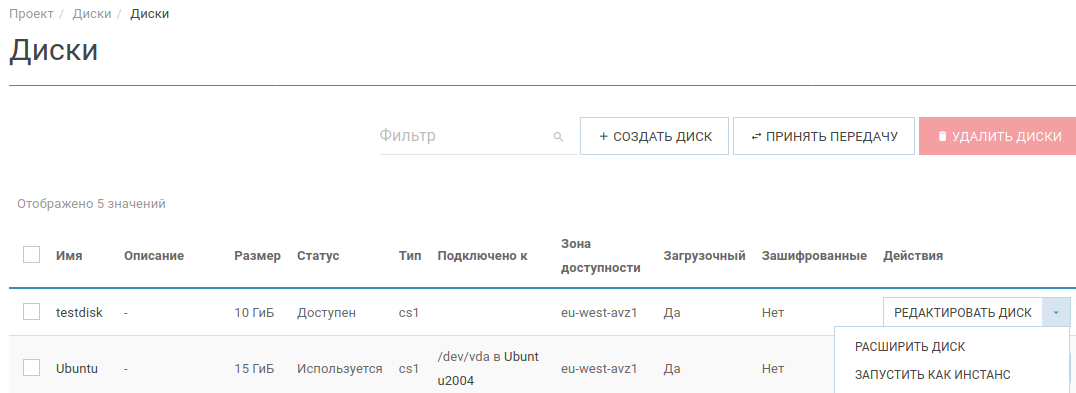Collapse the dropdown arrow next to Редактировать диск
Image resolution: width=1076 pixels, height=393 pixels.
click(x=1055, y=313)
